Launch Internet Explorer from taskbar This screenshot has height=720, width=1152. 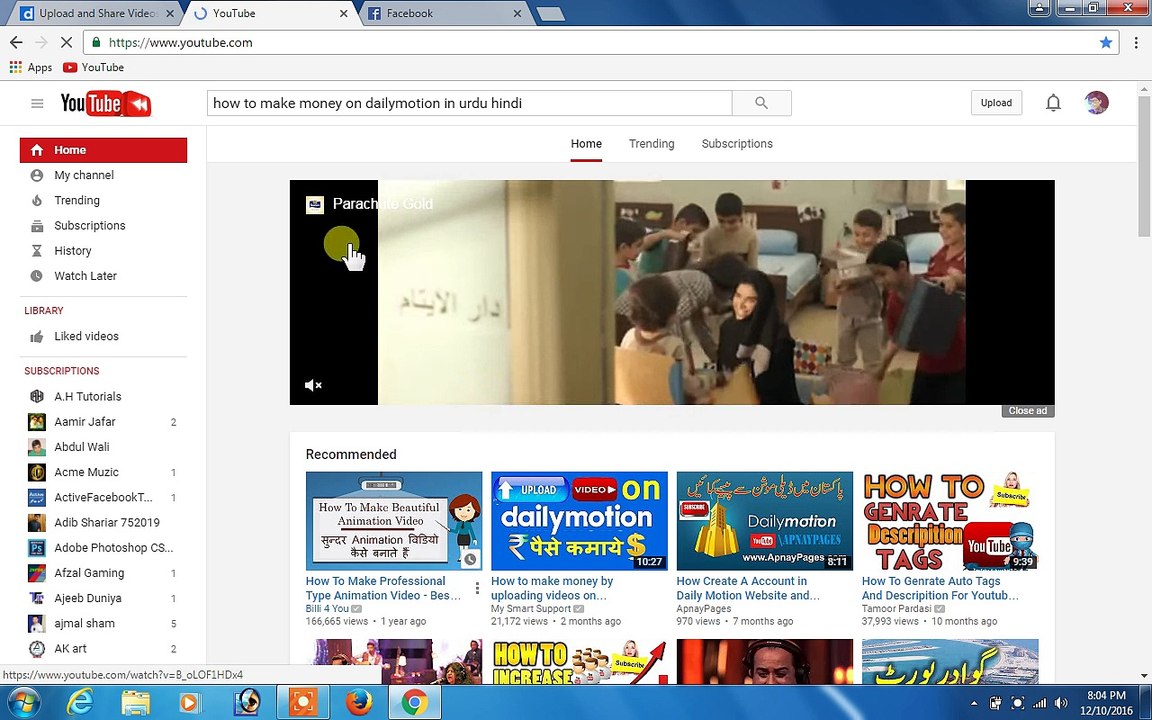[79, 703]
